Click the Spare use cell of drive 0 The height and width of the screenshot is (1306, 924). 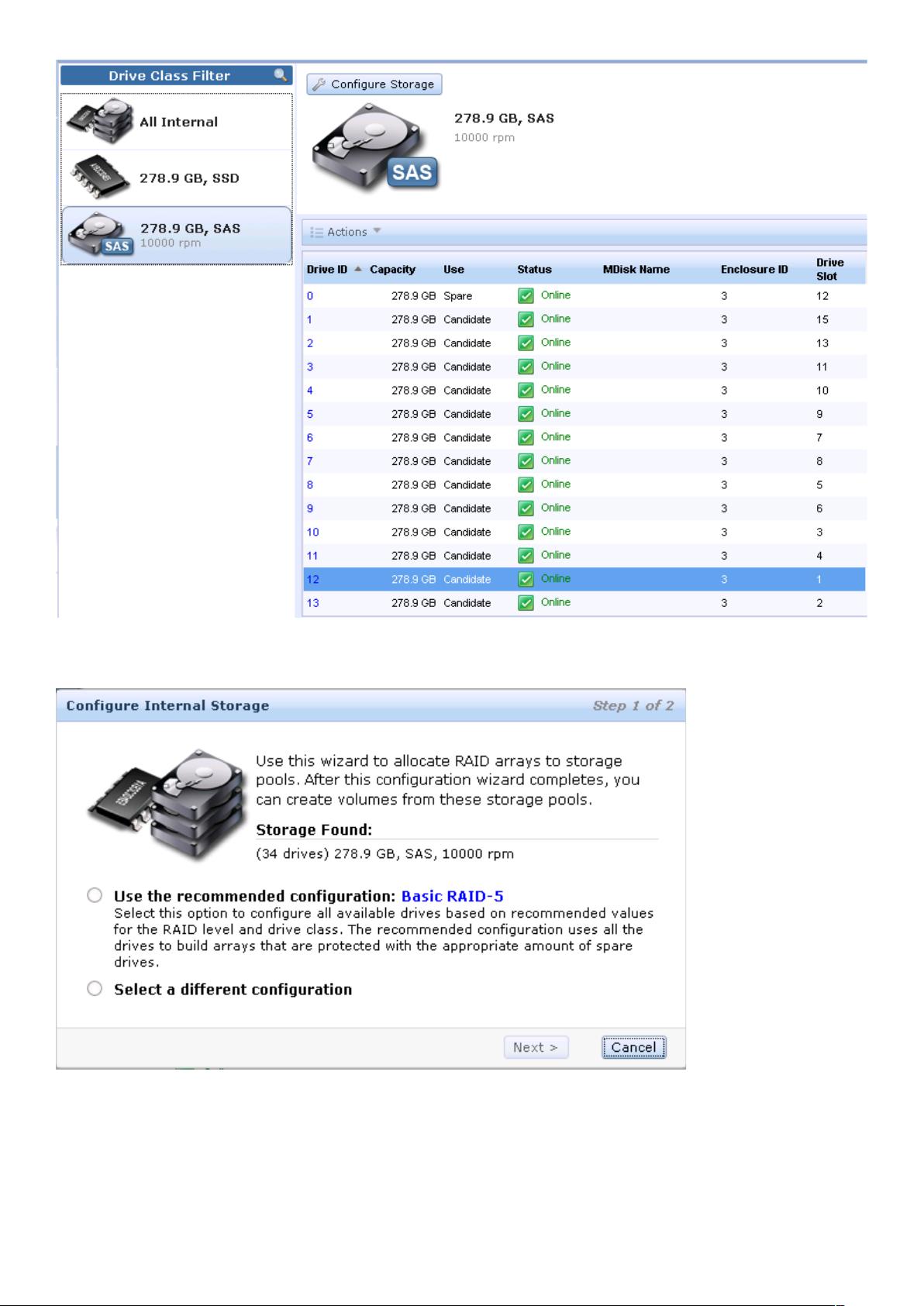pos(457,296)
